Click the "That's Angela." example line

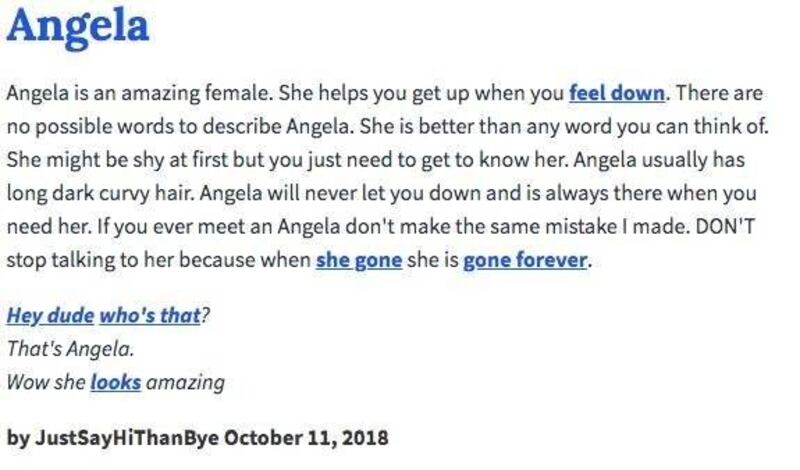(70, 349)
